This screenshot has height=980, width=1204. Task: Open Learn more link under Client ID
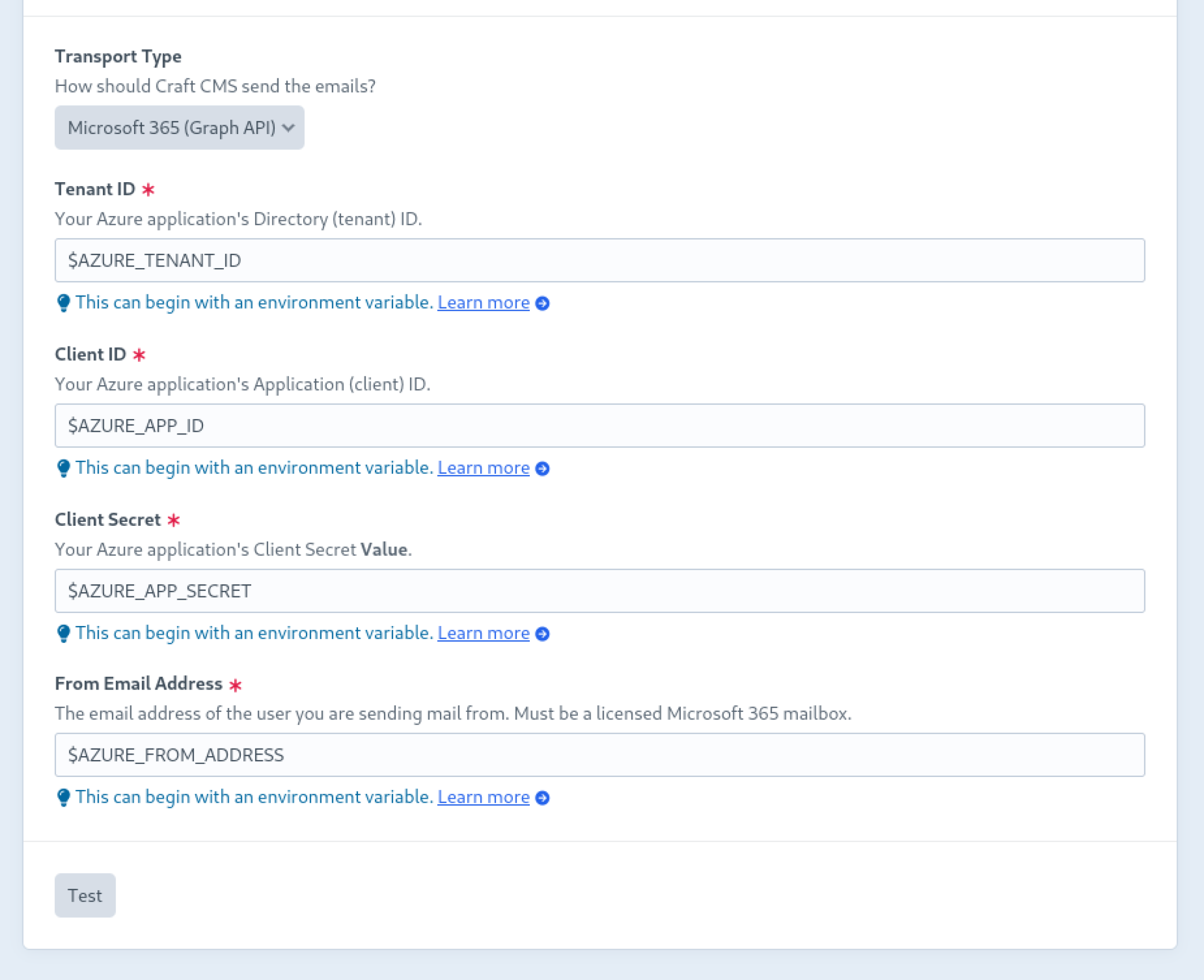[x=484, y=468]
